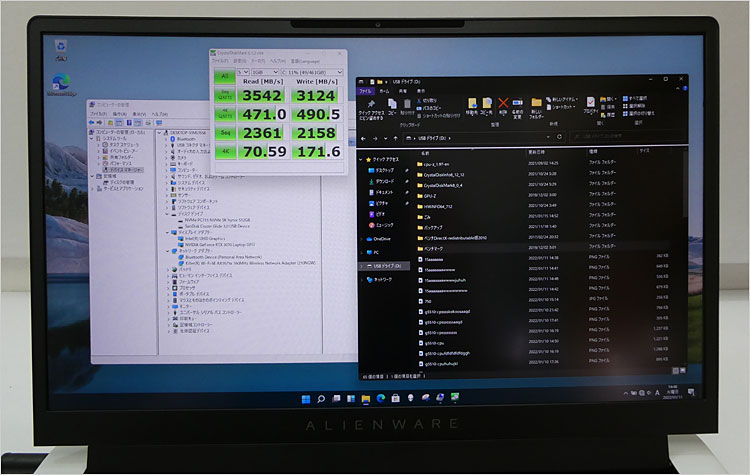Click the Pin to Quick Access icon
Viewport: 750px width, 475px height.
click(x=371, y=103)
